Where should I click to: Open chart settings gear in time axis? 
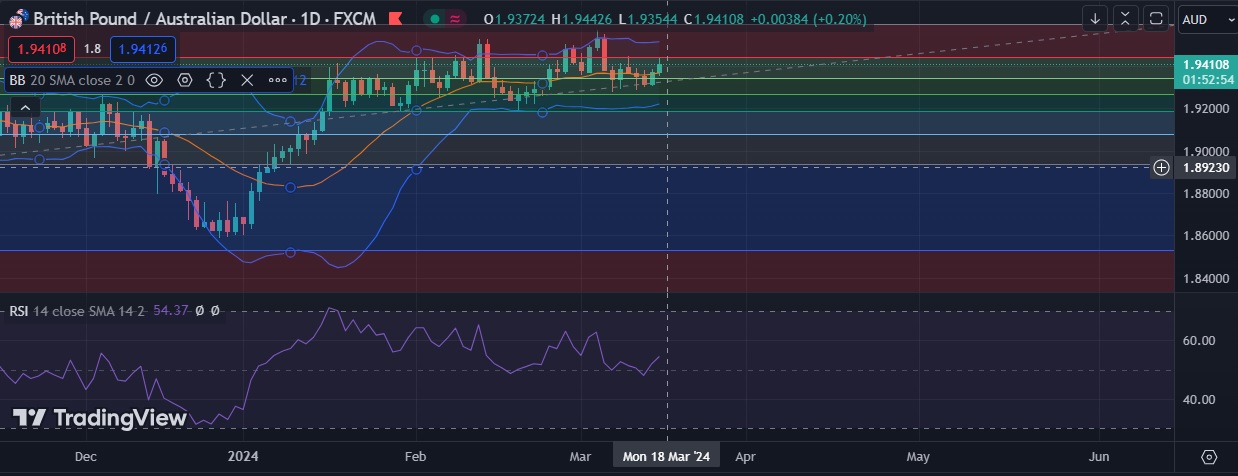point(1208,457)
